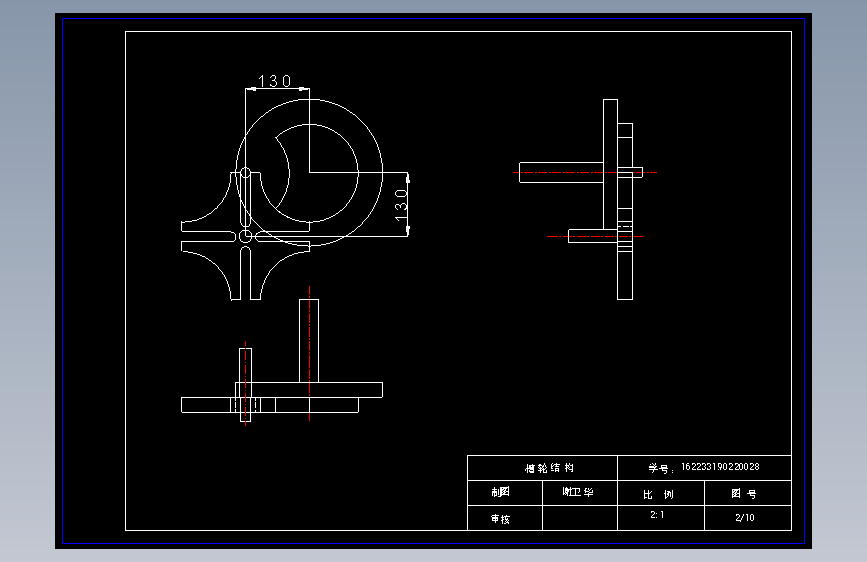Image resolution: width=867 pixels, height=562 pixels.
Task: Click the empty cell beside 审核
Action: (580, 518)
